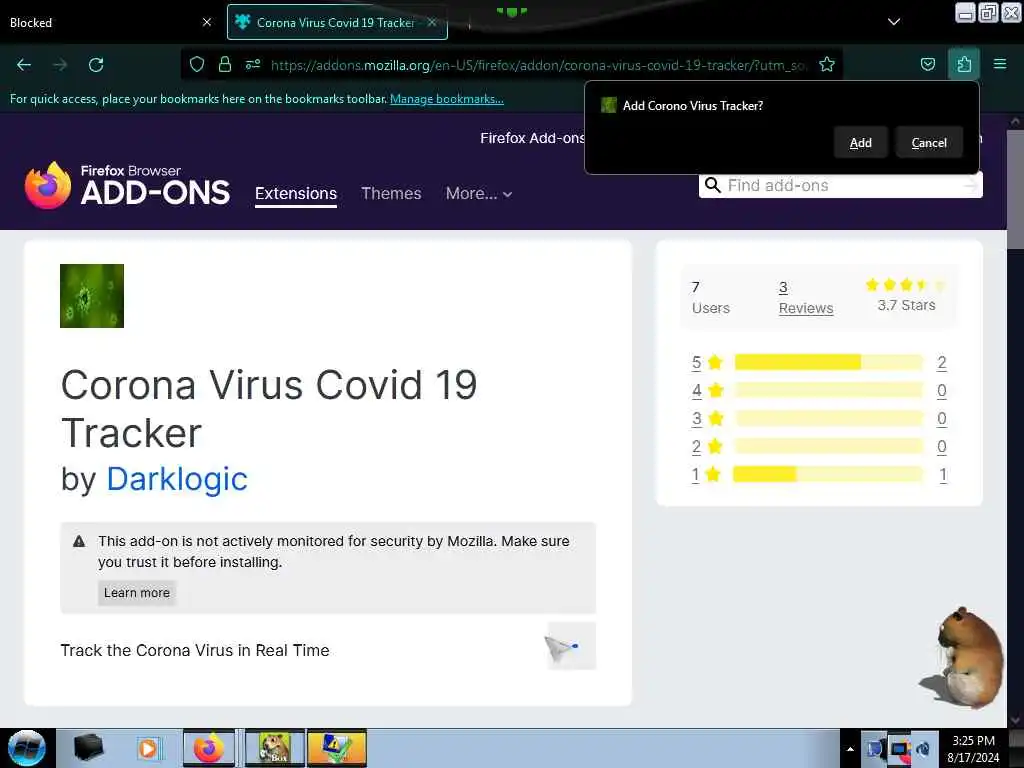Click the hamster desktop assistant character

pos(961,657)
